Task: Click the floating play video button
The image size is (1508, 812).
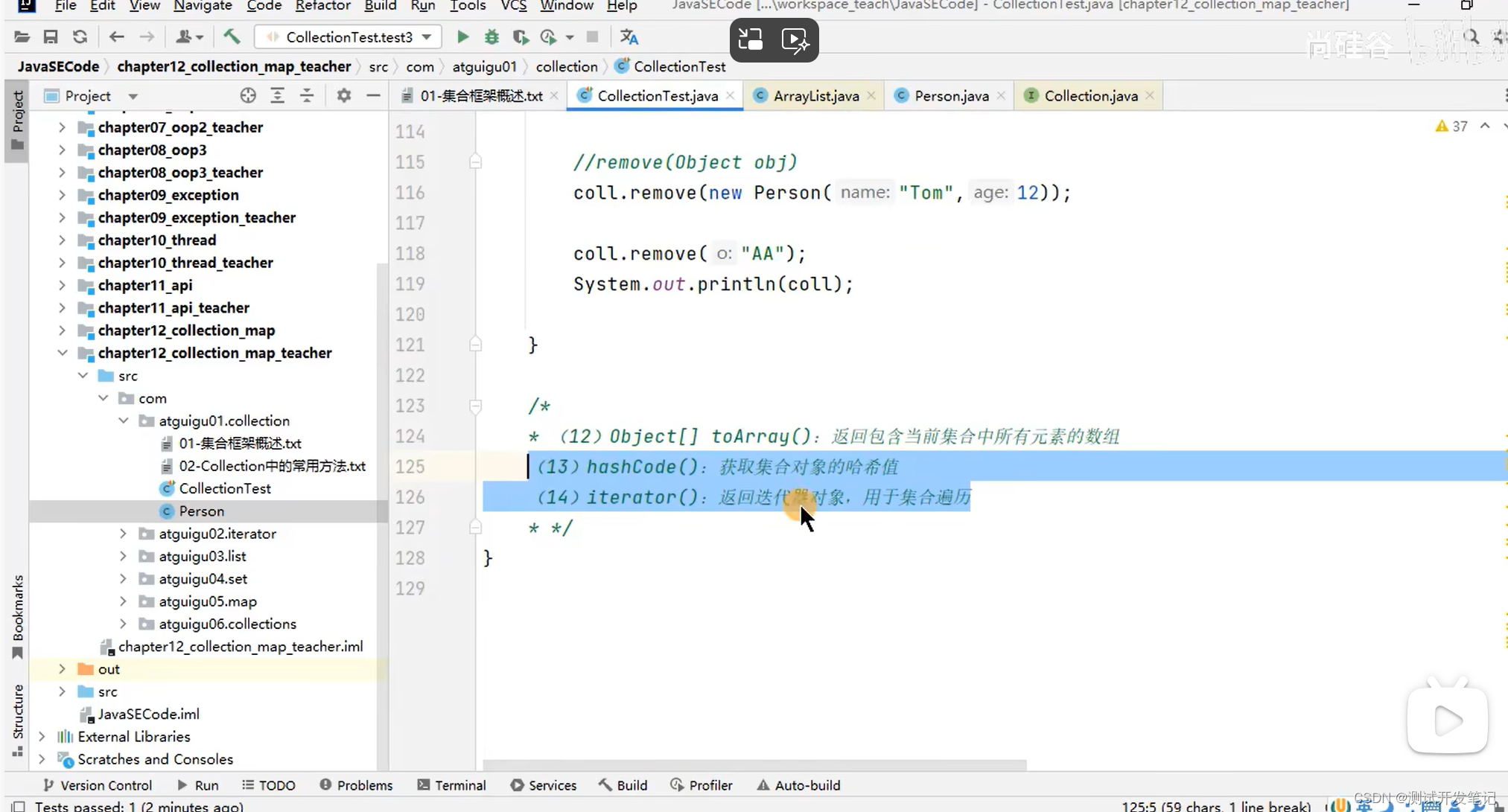Action: coord(1447,720)
